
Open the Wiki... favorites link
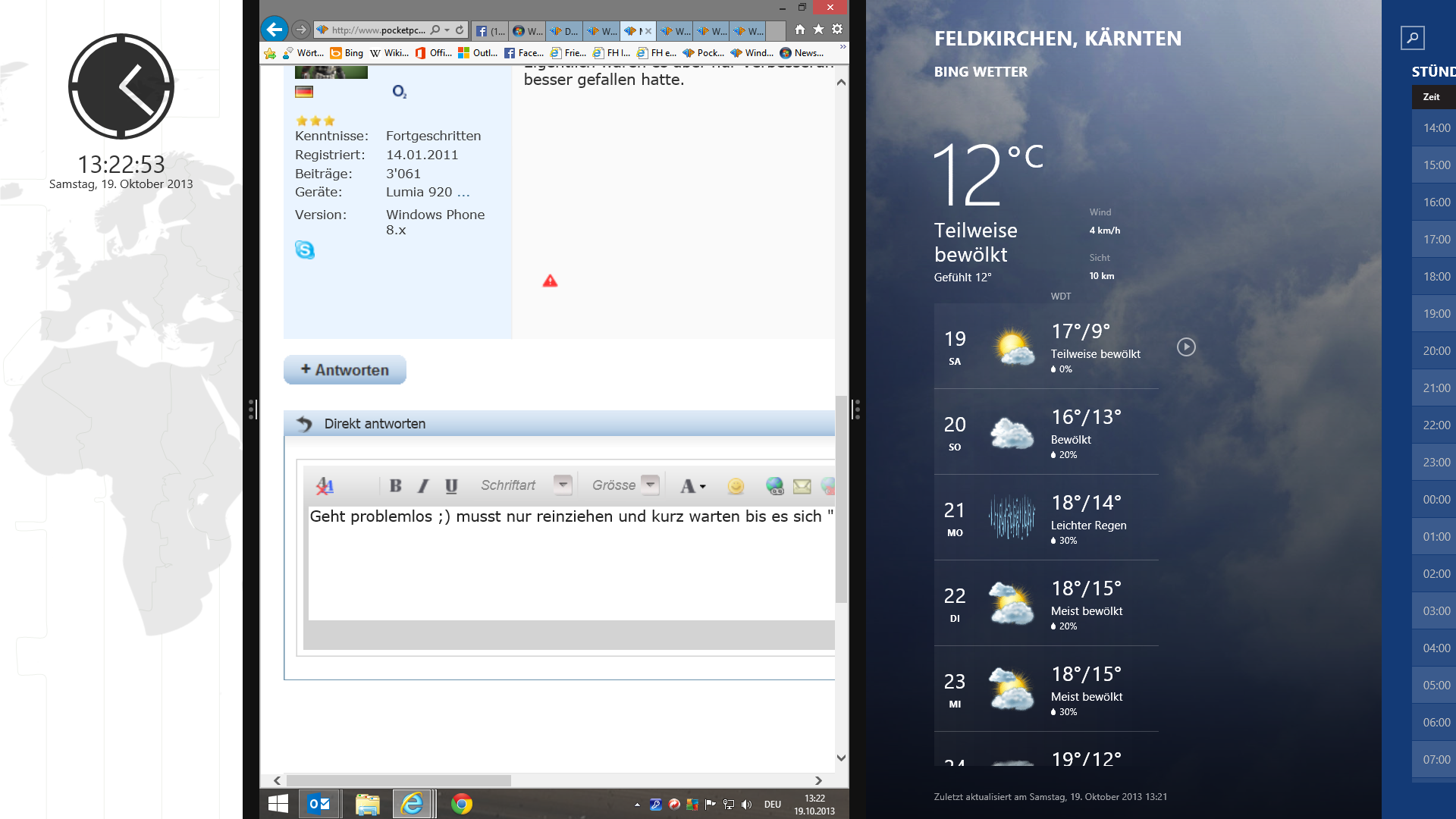point(389,53)
